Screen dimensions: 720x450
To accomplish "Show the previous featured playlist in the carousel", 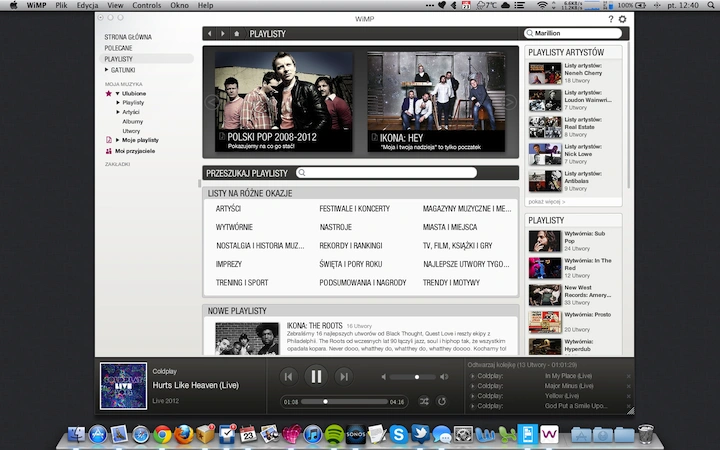I will 212,102.
